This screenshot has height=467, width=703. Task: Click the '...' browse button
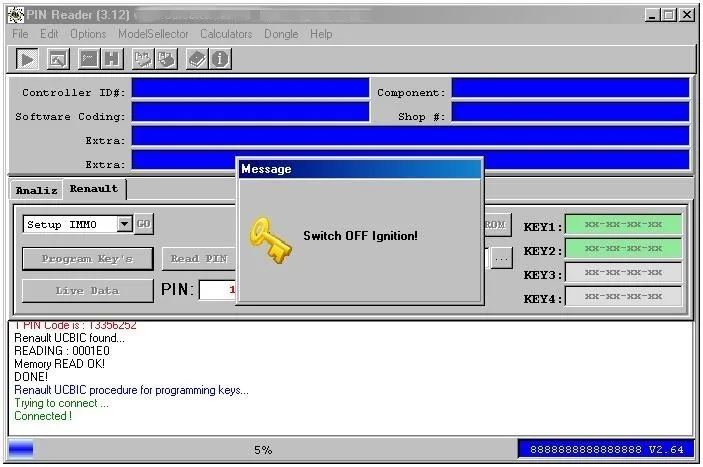501,259
